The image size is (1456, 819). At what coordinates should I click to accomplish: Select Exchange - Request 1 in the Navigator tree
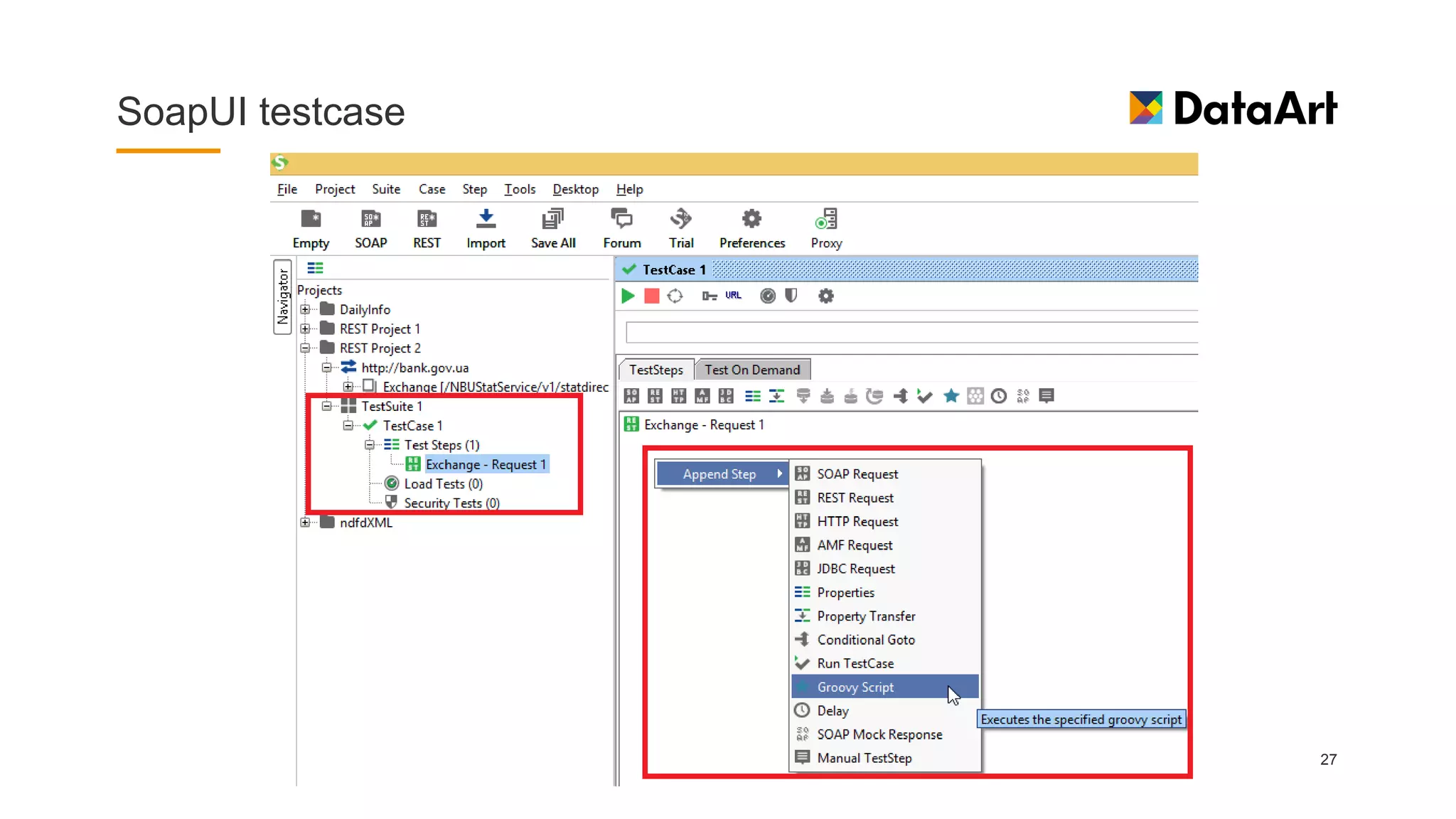point(486,464)
